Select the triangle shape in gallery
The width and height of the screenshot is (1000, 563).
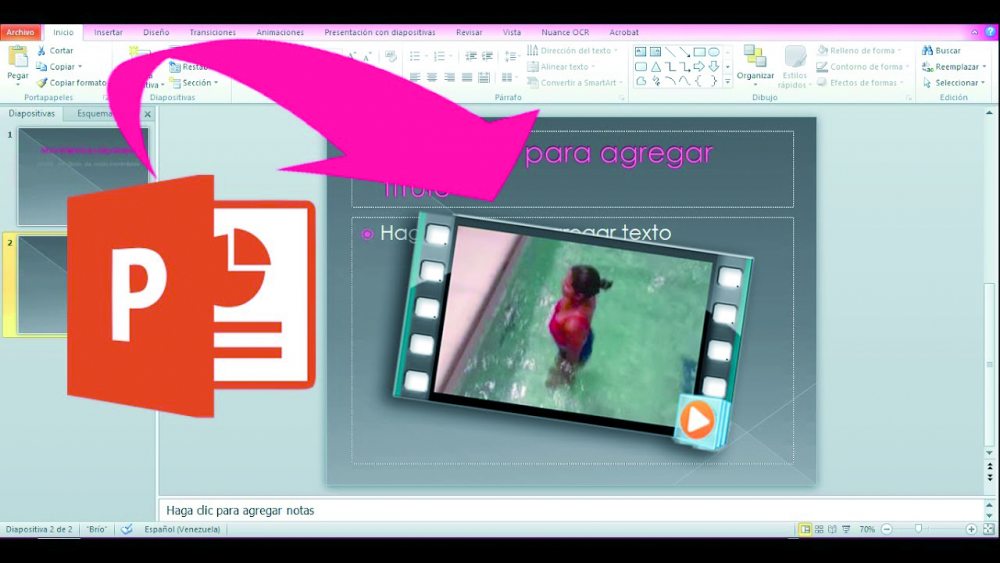coord(656,67)
